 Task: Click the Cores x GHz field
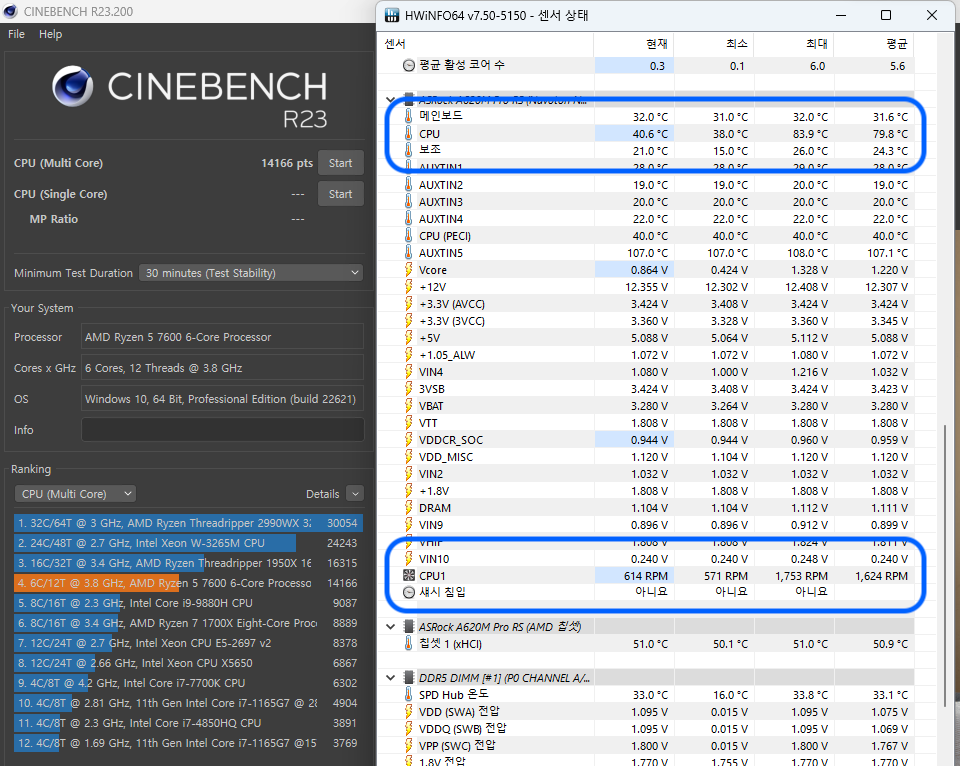(x=222, y=368)
